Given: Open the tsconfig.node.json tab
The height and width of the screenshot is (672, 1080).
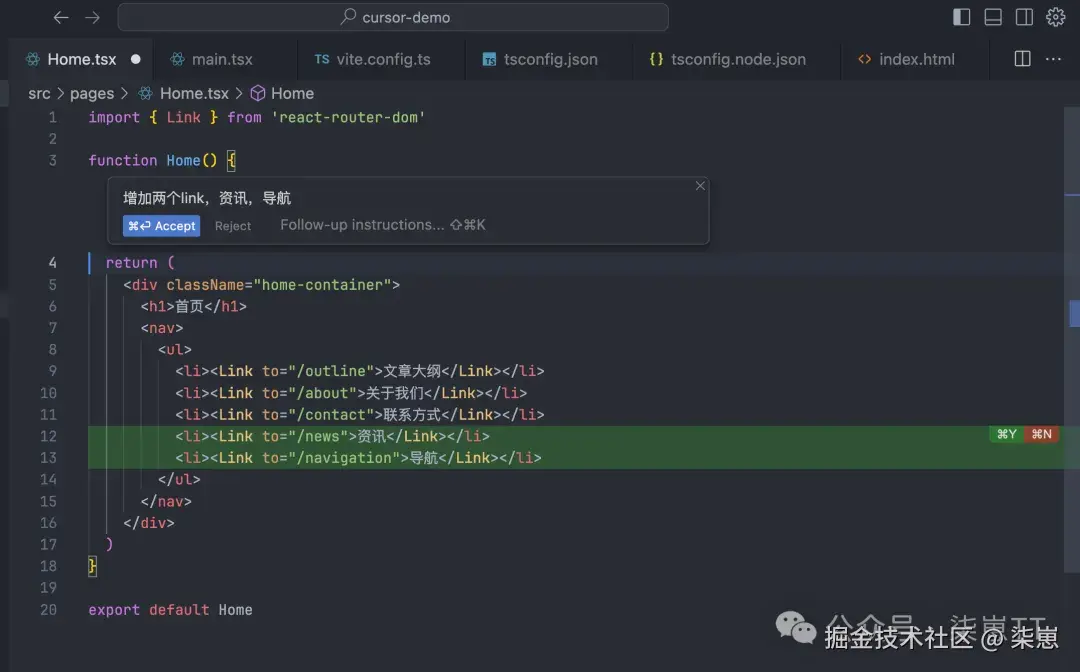Looking at the screenshot, I should coord(738,59).
